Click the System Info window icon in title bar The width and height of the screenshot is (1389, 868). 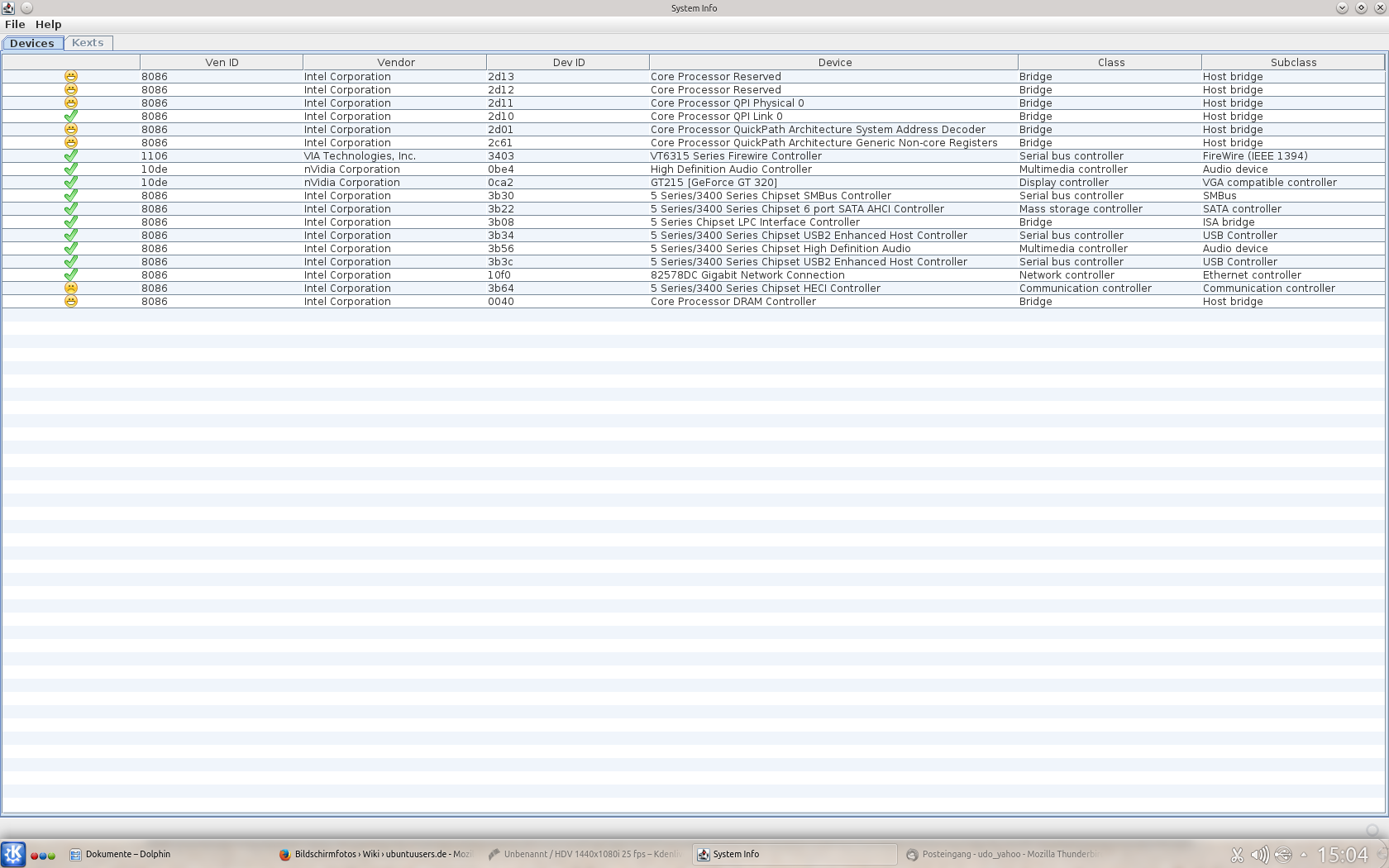(x=8, y=8)
